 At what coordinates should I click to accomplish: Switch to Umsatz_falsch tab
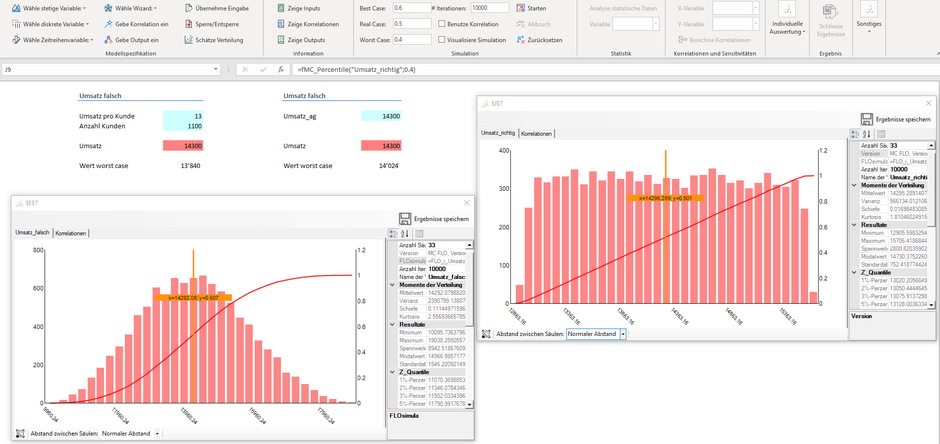pos(33,232)
